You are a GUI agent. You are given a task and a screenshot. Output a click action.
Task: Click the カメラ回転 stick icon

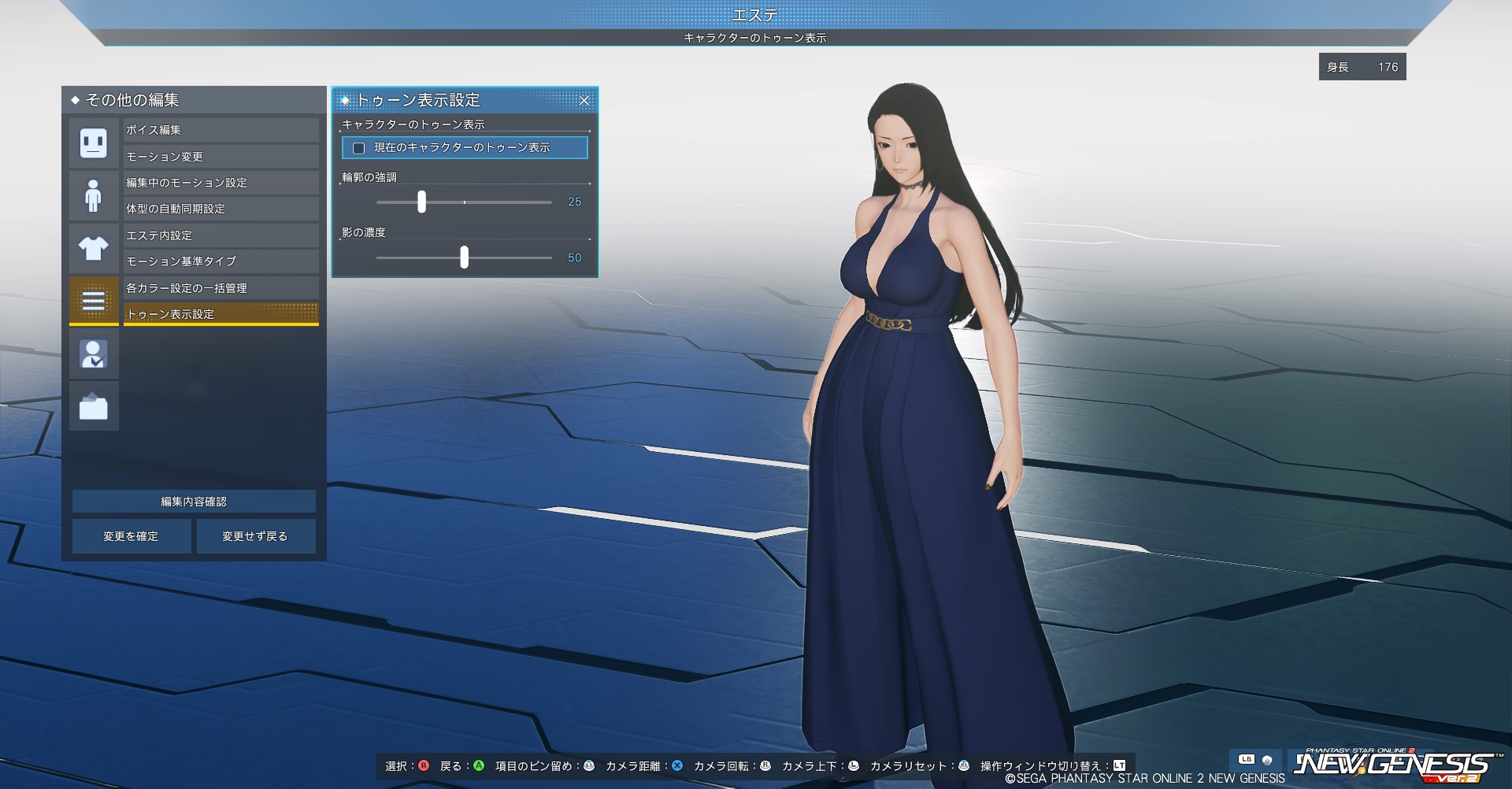[765, 765]
